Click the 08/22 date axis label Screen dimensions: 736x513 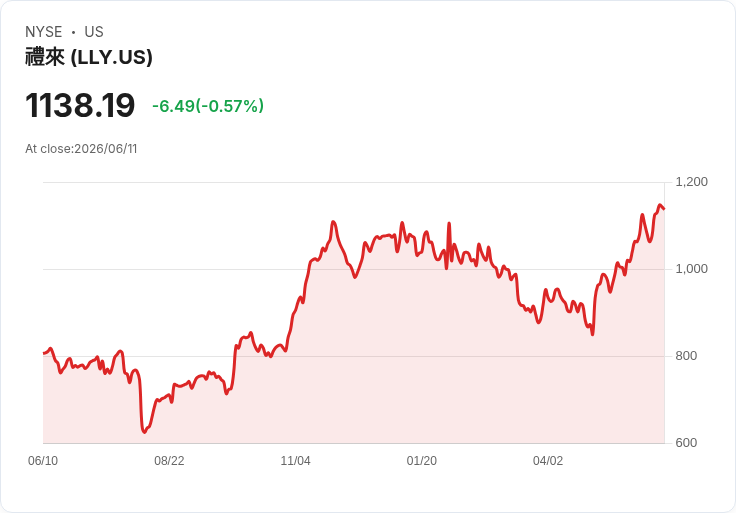[169, 461]
